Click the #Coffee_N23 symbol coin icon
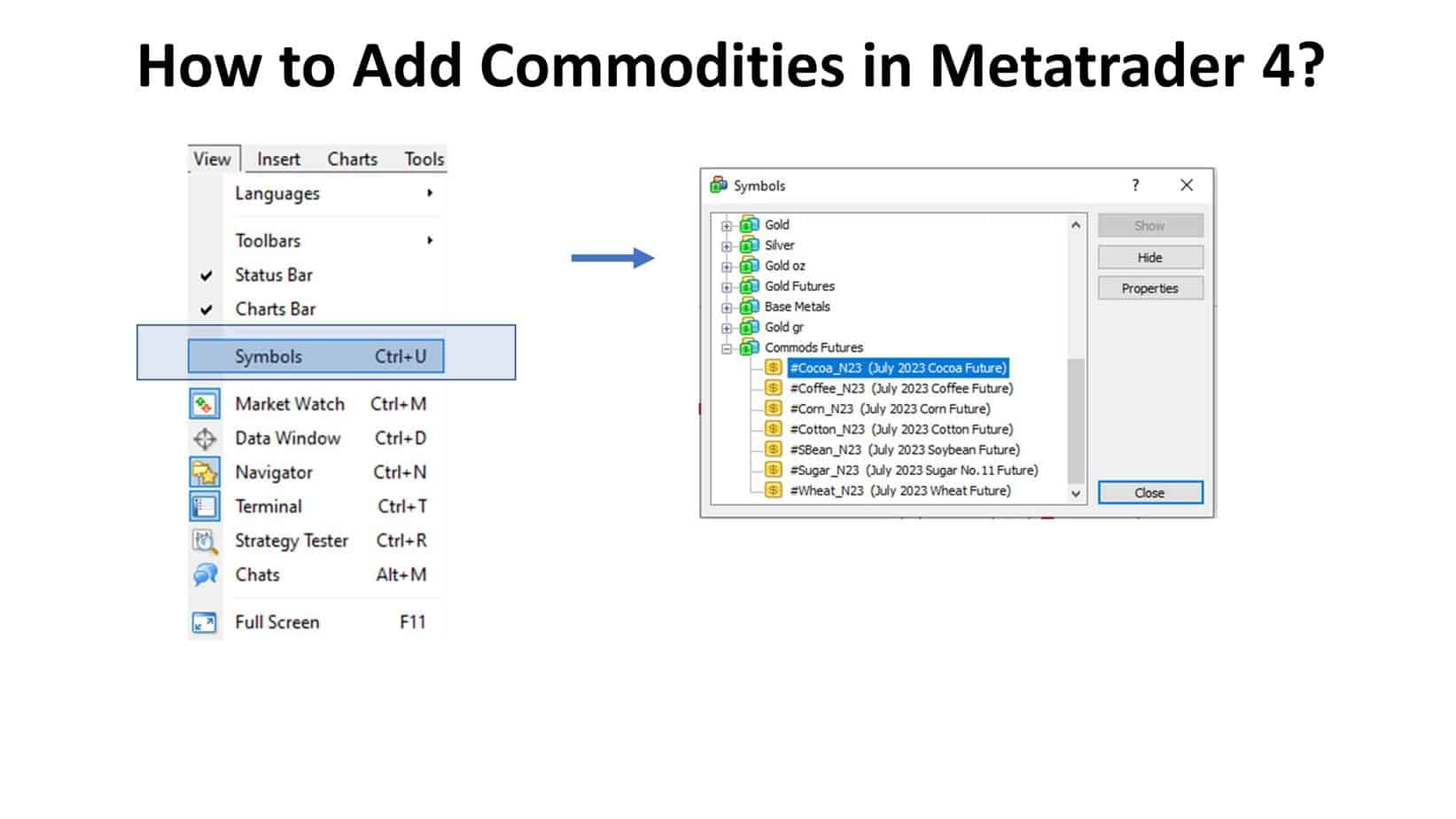Image resolution: width=1456 pixels, height=819 pixels. (x=774, y=387)
